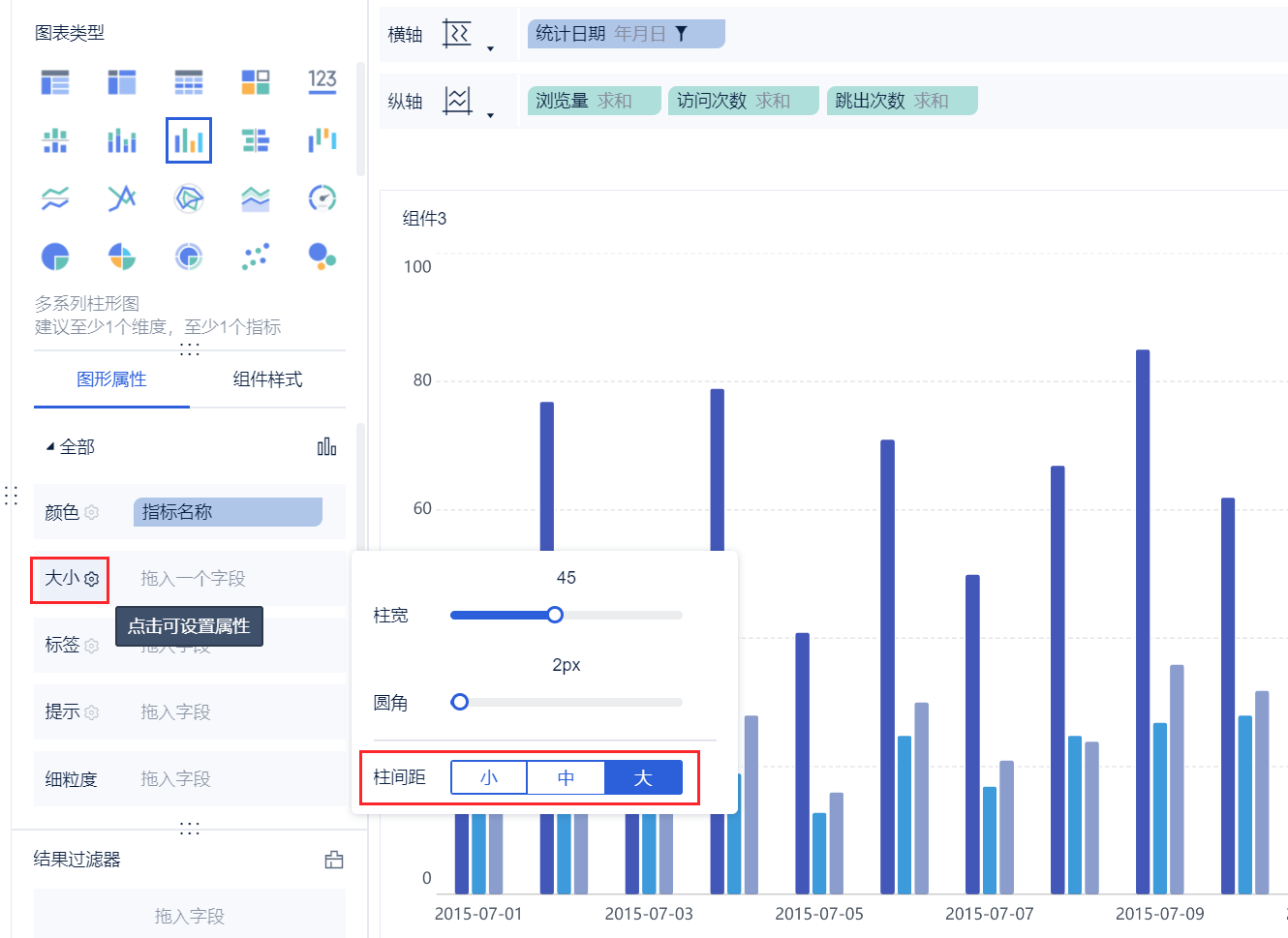Image resolution: width=1288 pixels, height=938 pixels.
Task: Open the 跳出次数 求和 field dropdown
Action: point(903,101)
